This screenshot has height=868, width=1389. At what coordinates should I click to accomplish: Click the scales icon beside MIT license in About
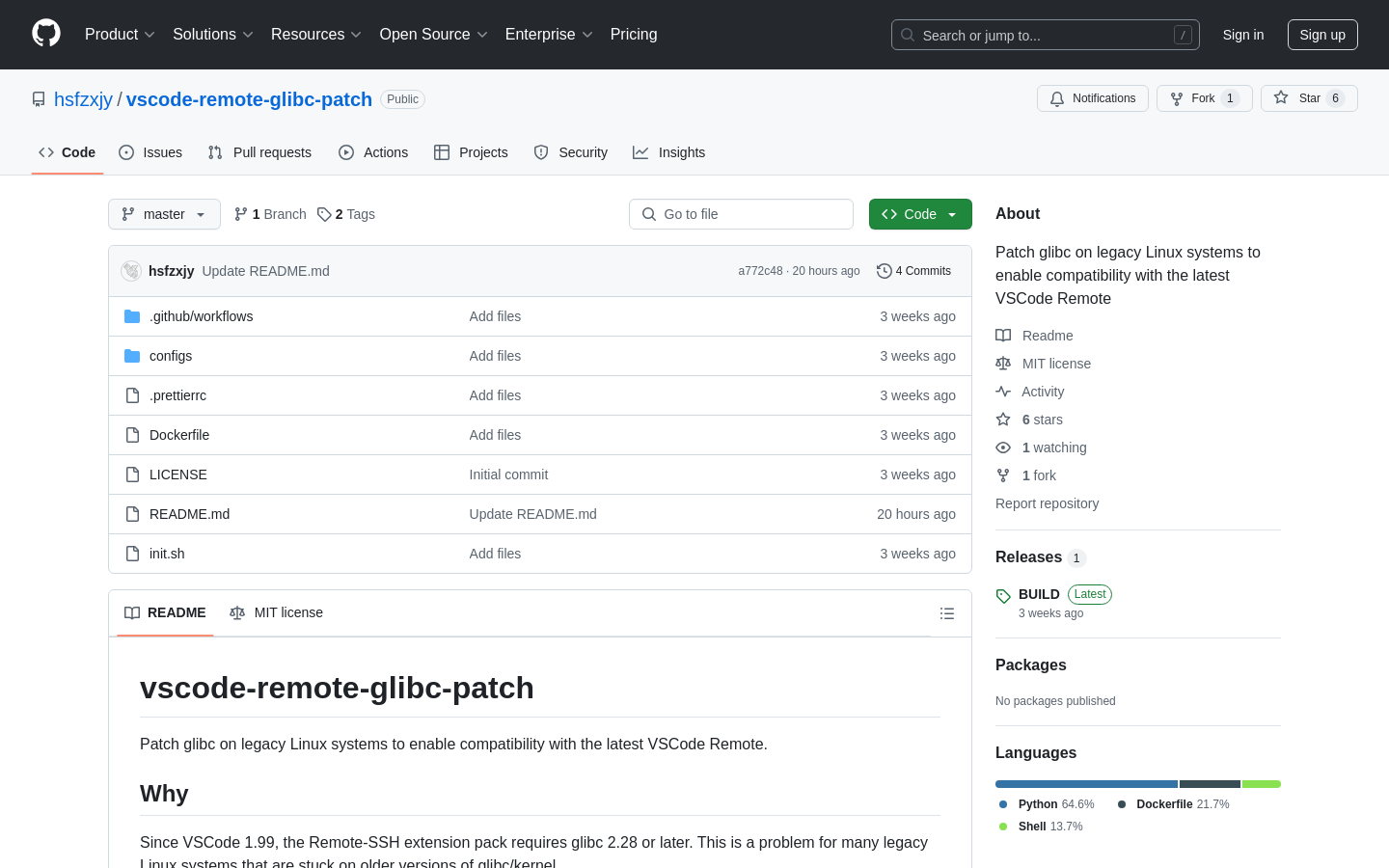click(x=1003, y=364)
